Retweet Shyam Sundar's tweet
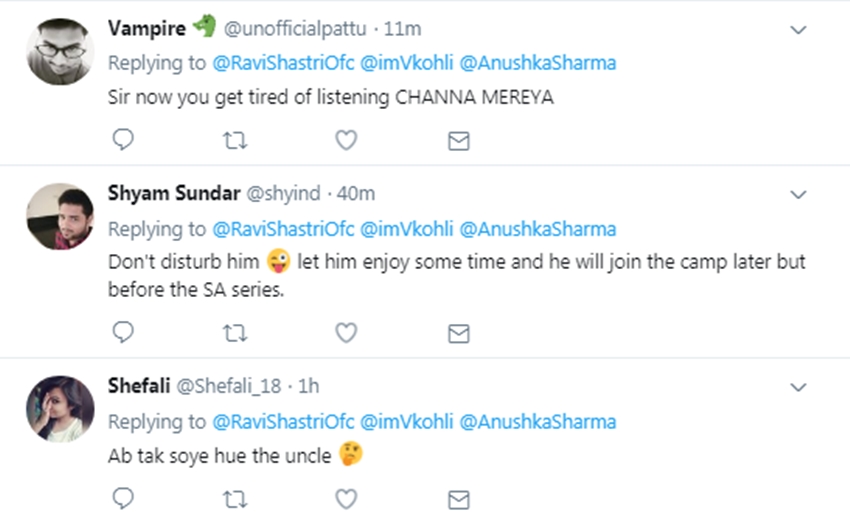This screenshot has height=519, width=850. [235, 331]
